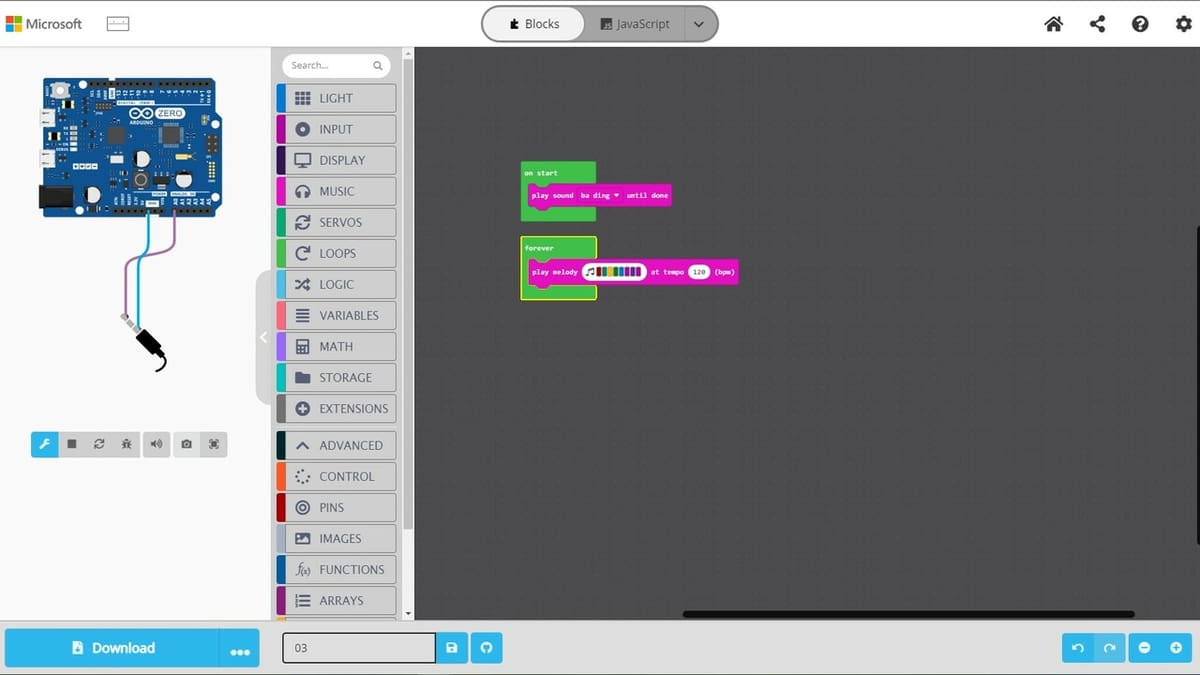Zoom in on the workspace
The image size is (1200, 675).
[x=1177, y=648]
